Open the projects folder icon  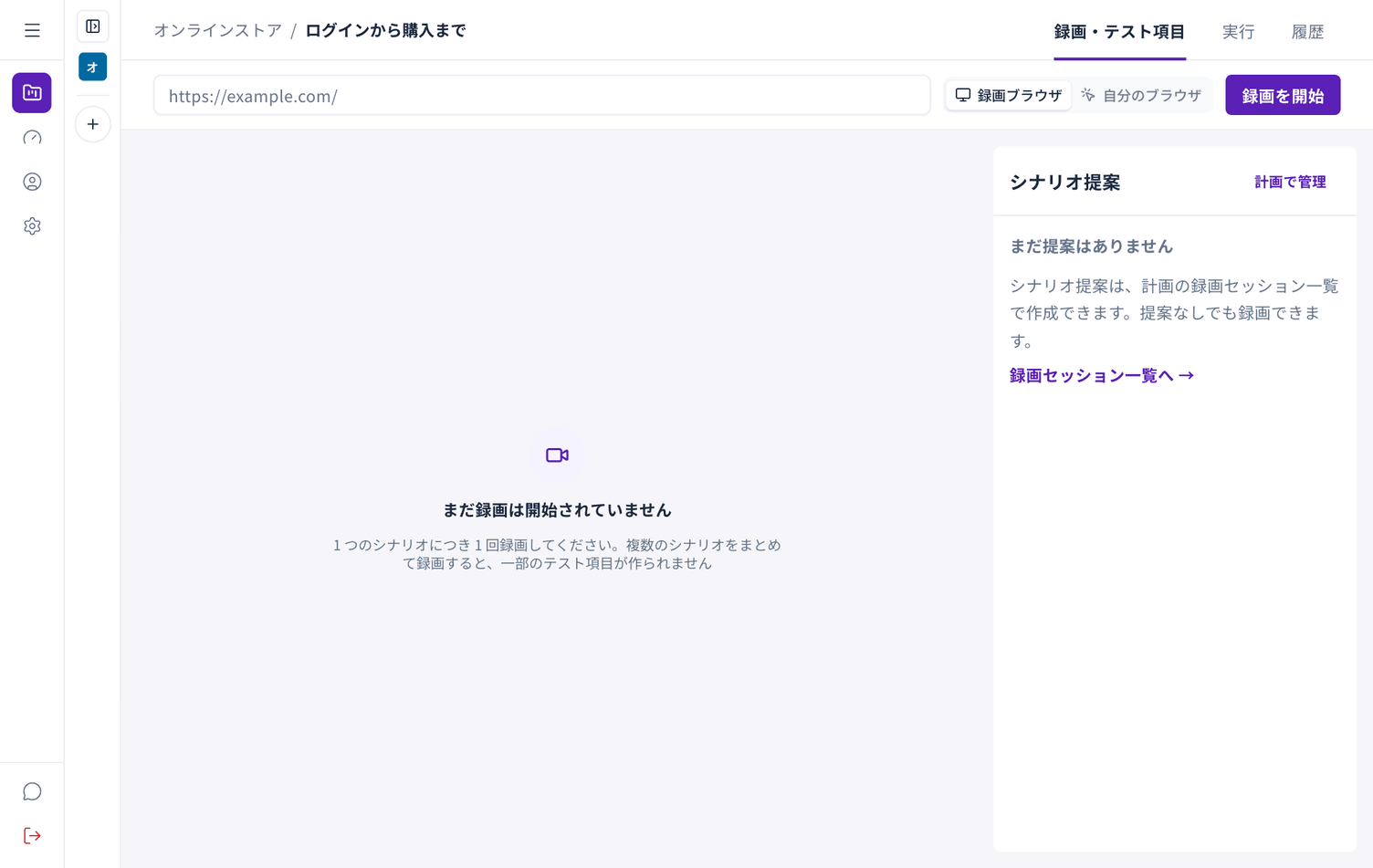click(32, 92)
